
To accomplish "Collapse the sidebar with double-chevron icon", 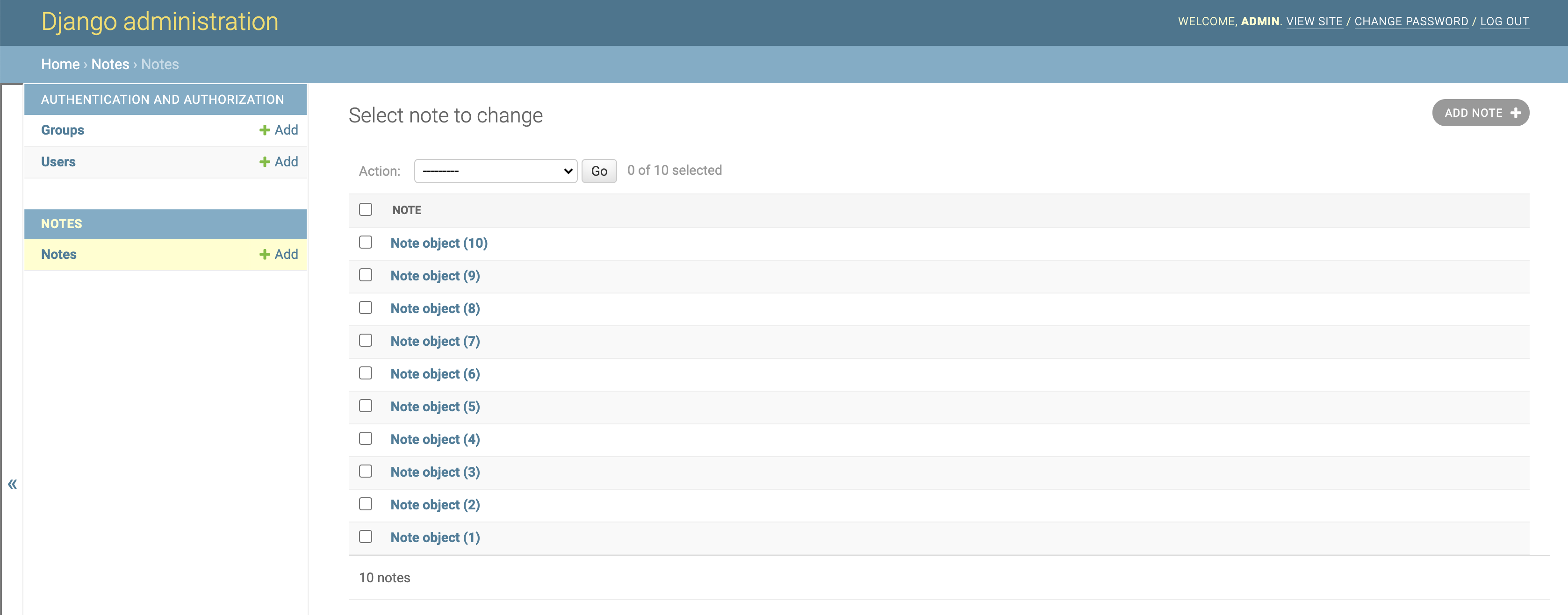I will 12,484.
